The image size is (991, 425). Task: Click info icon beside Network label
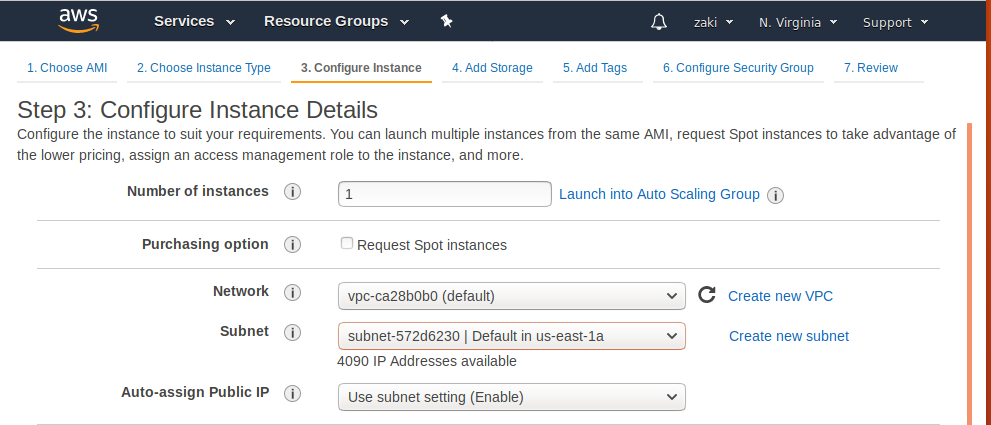click(293, 293)
